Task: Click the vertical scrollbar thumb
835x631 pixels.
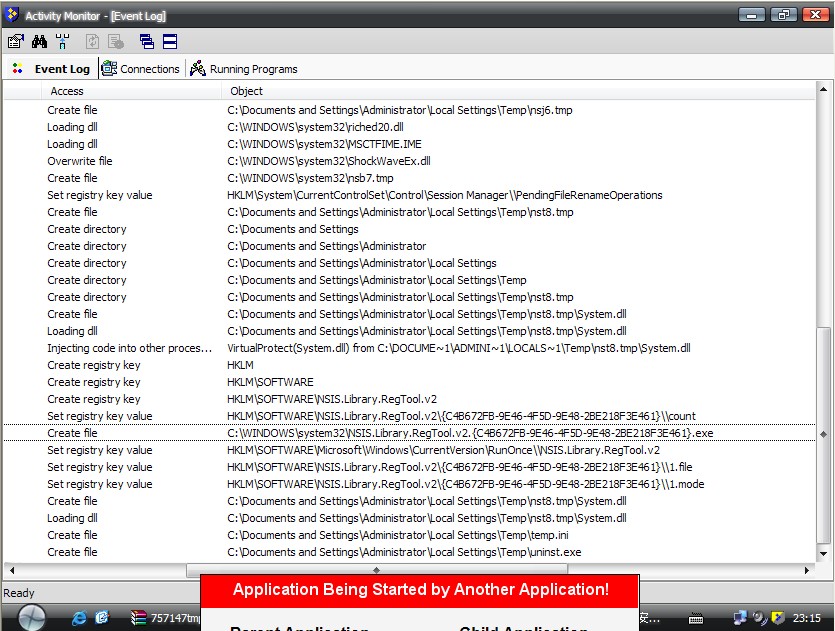Action: 823,434
